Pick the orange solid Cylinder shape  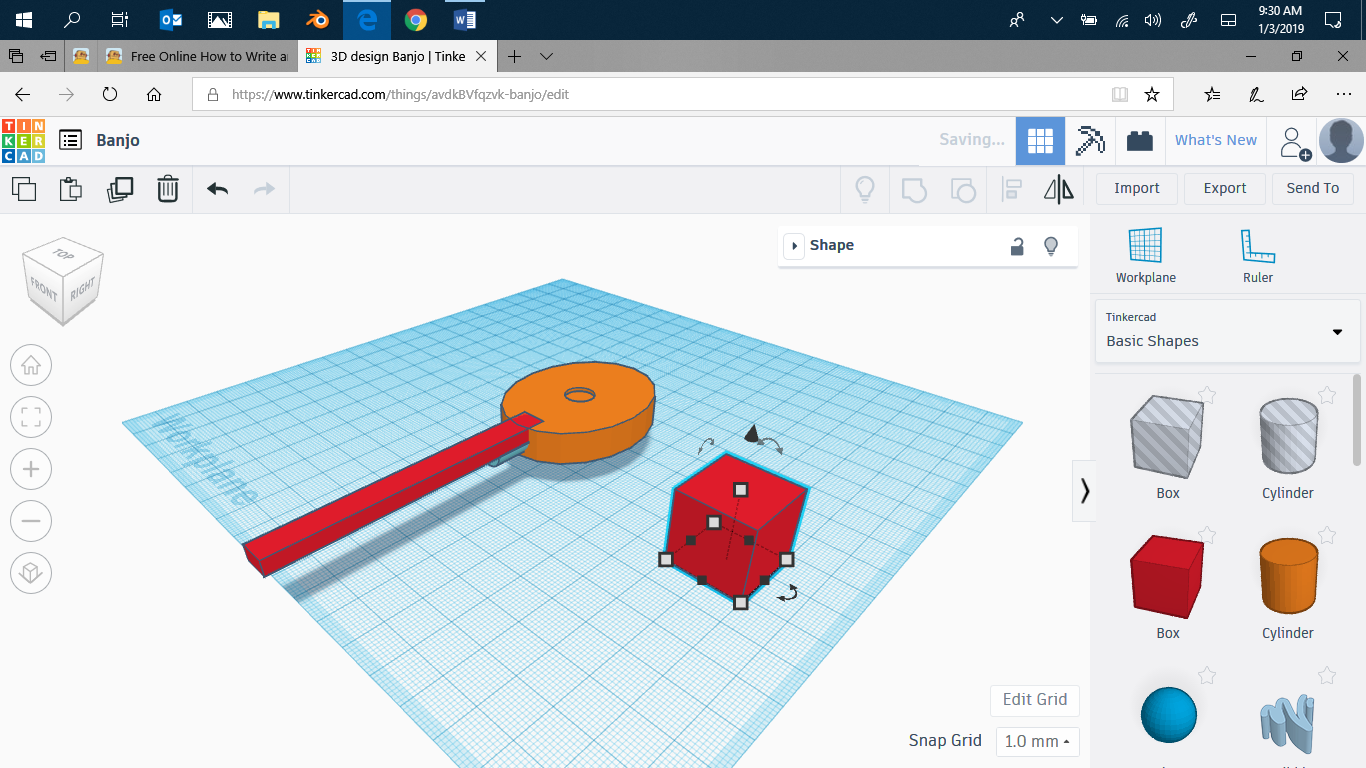1288,575
